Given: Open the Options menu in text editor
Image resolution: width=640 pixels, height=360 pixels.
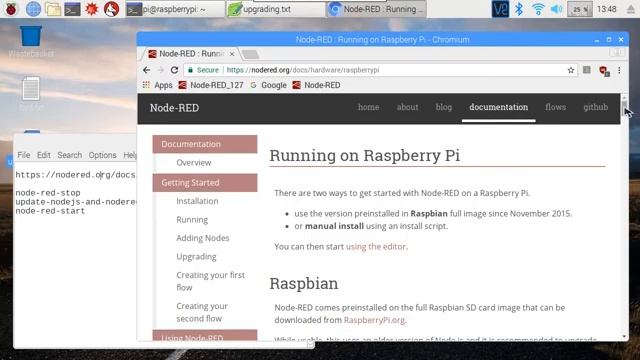Looking at the screenshot, I should [102, 155].
